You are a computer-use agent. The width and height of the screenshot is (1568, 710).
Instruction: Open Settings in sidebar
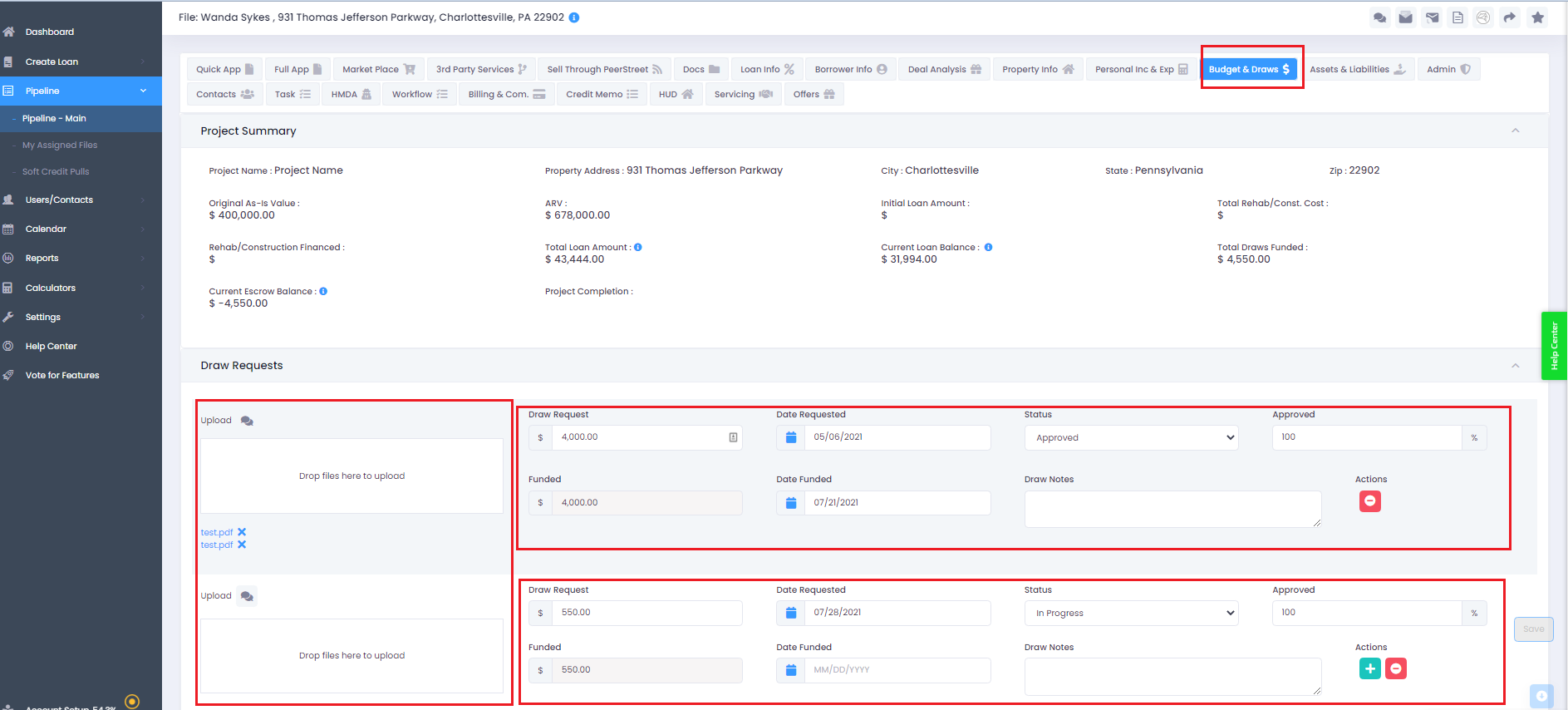tap(43, 317)
